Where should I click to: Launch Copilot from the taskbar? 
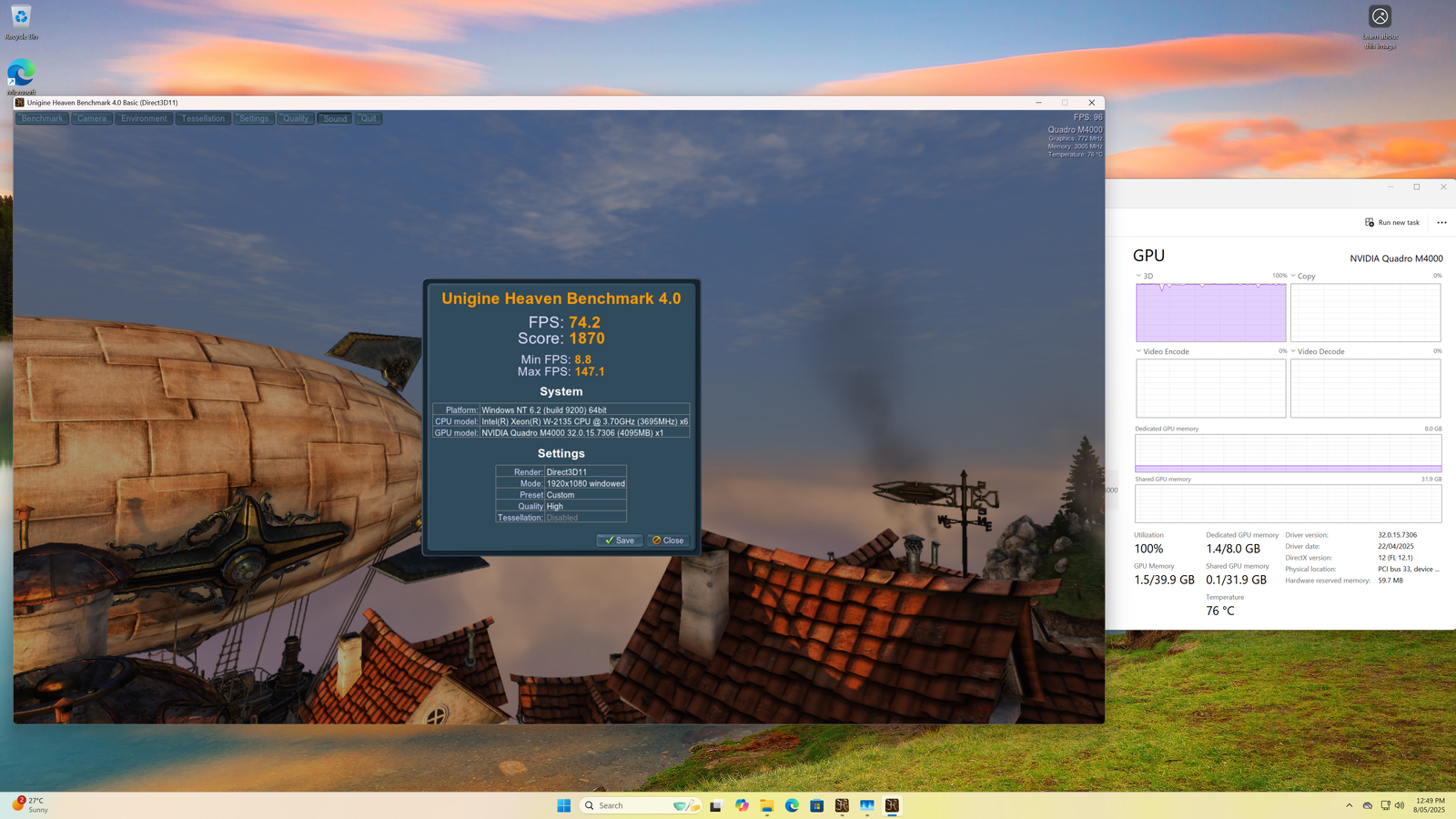pos(742,805)
